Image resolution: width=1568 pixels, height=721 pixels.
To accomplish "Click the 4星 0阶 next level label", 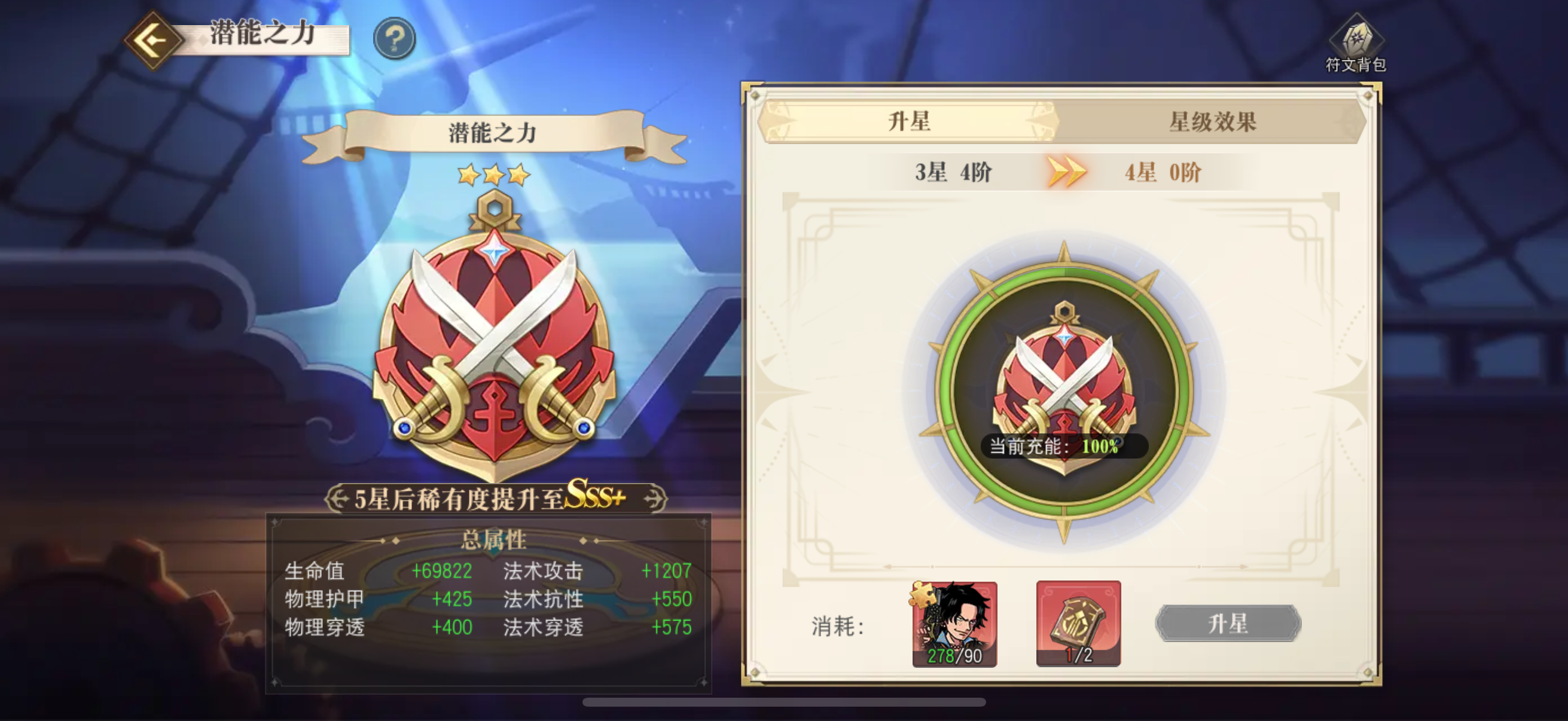I will click(1163, 172).
